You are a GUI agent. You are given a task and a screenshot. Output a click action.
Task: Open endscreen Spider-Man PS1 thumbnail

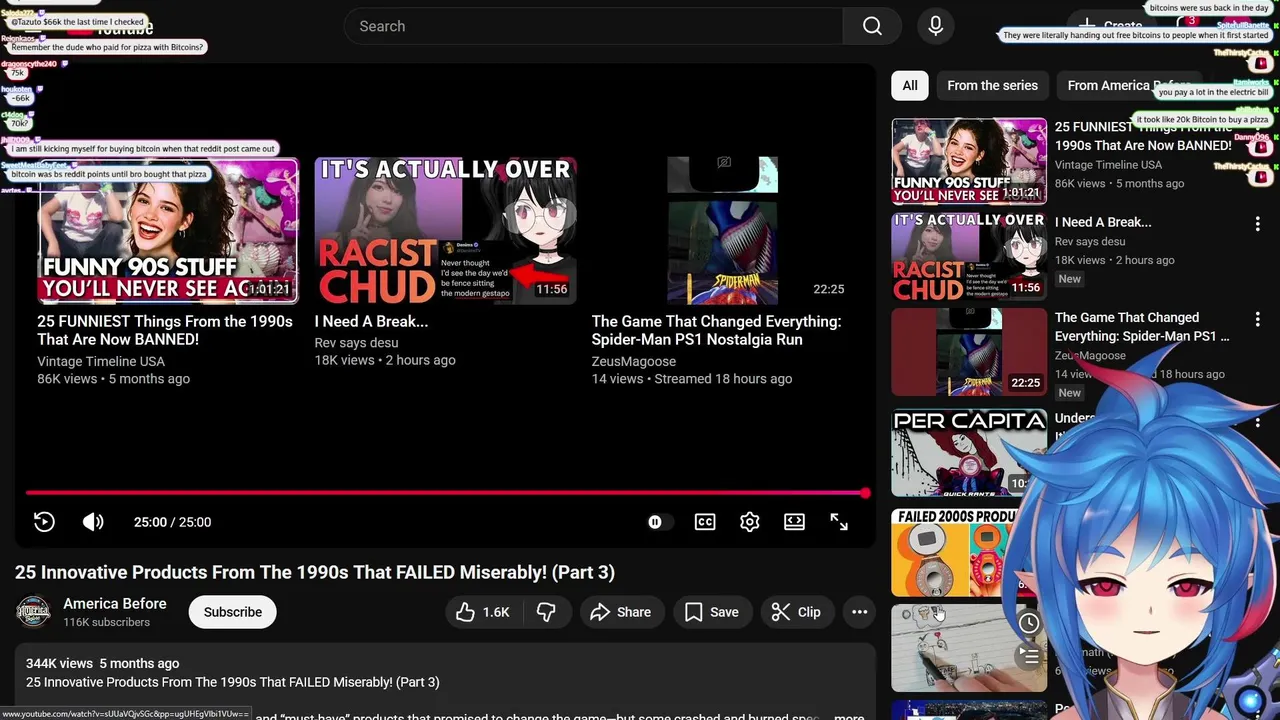pos(722,230)
